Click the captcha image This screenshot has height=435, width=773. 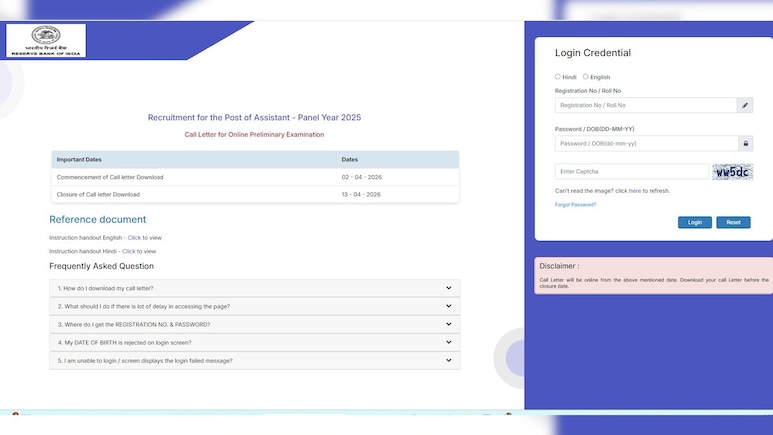[732, 172]
